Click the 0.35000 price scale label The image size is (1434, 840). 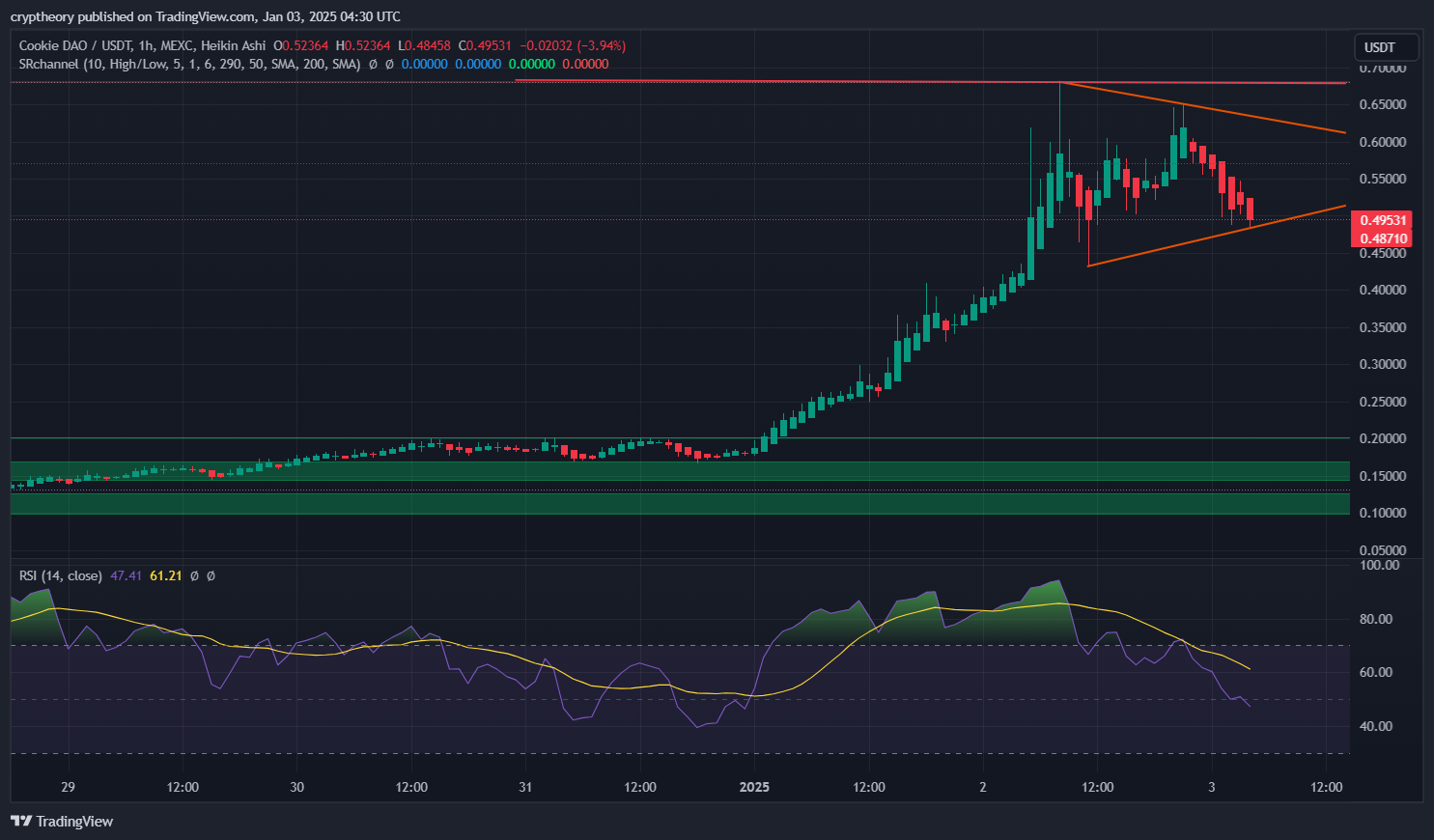pos(1383,327)
